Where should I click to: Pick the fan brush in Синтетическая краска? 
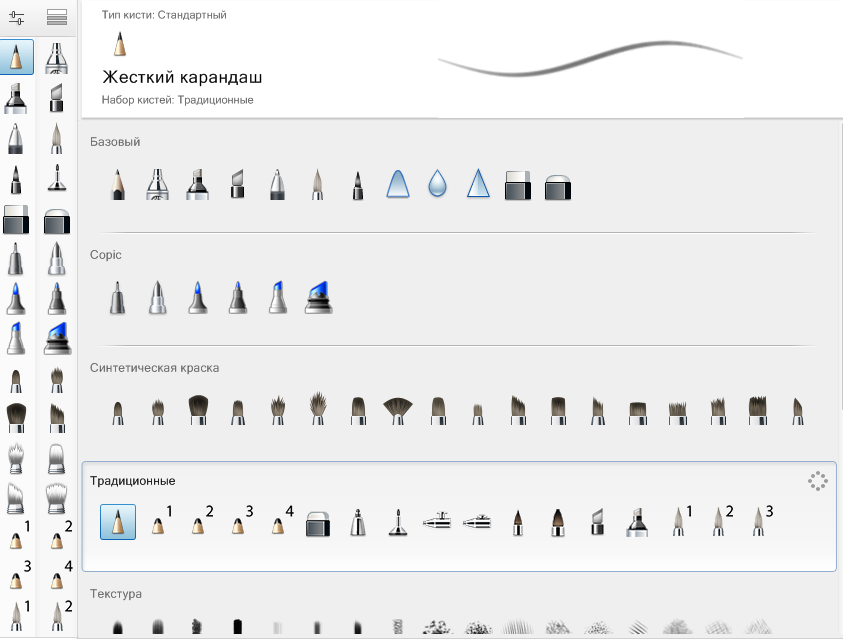pyautogui.click(x=398, y=411)
